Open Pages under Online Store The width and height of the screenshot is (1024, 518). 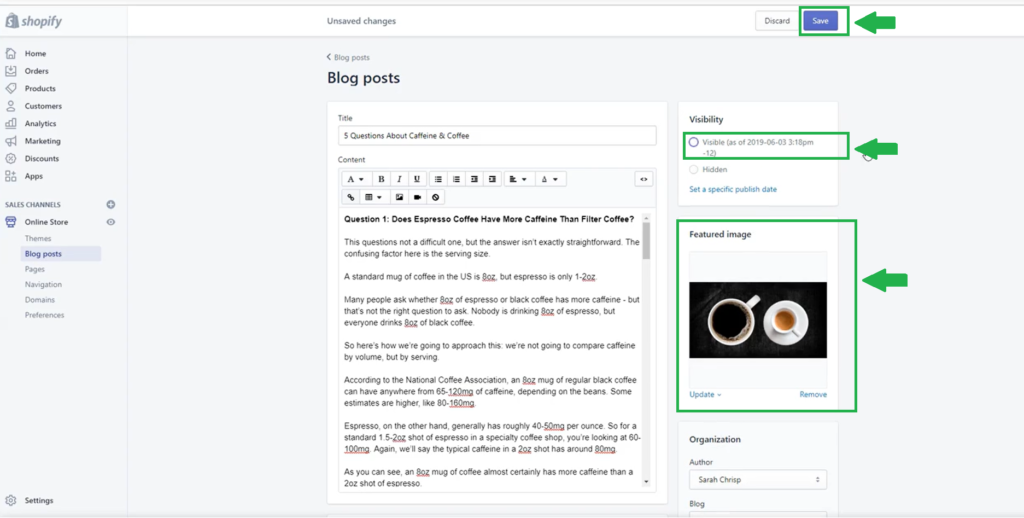coord(35,269)
